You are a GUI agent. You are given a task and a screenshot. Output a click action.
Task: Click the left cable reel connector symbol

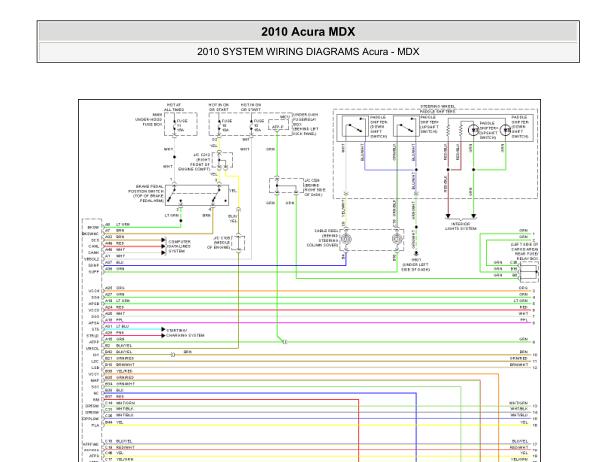pyautogui.click(x=346, y=239)
